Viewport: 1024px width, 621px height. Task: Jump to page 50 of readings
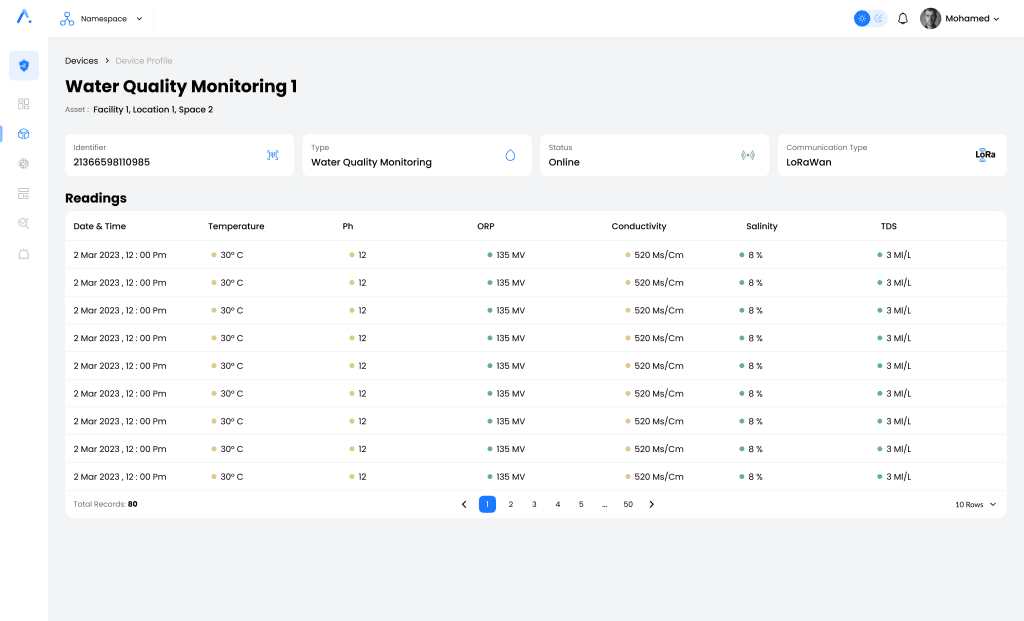pyautogui.click(x=628, y=505)
